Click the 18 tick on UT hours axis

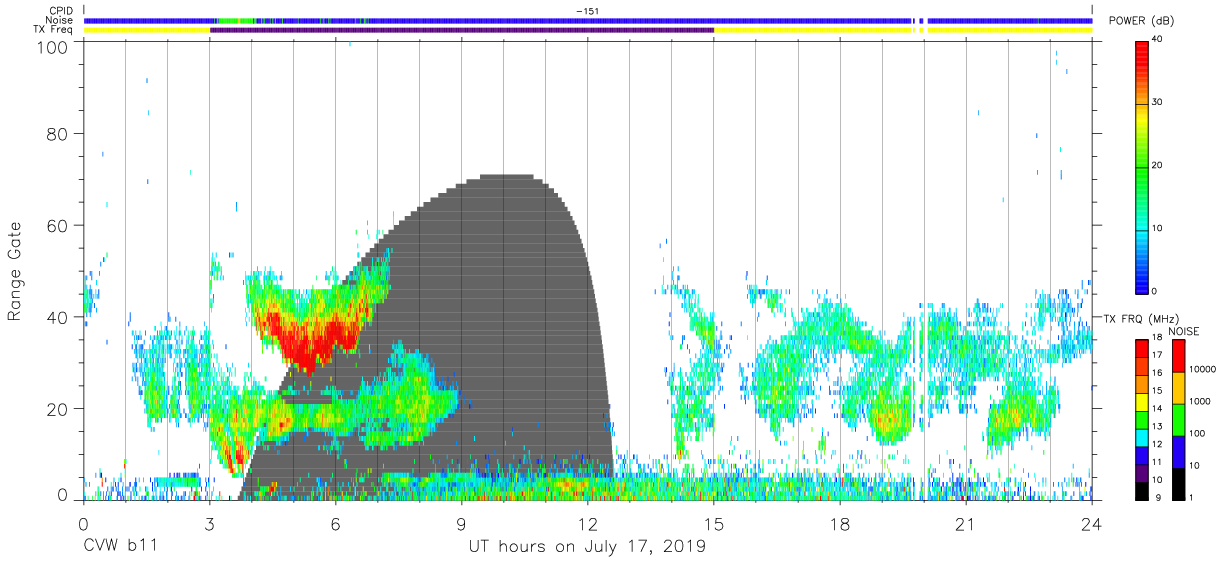click(839, 524)
